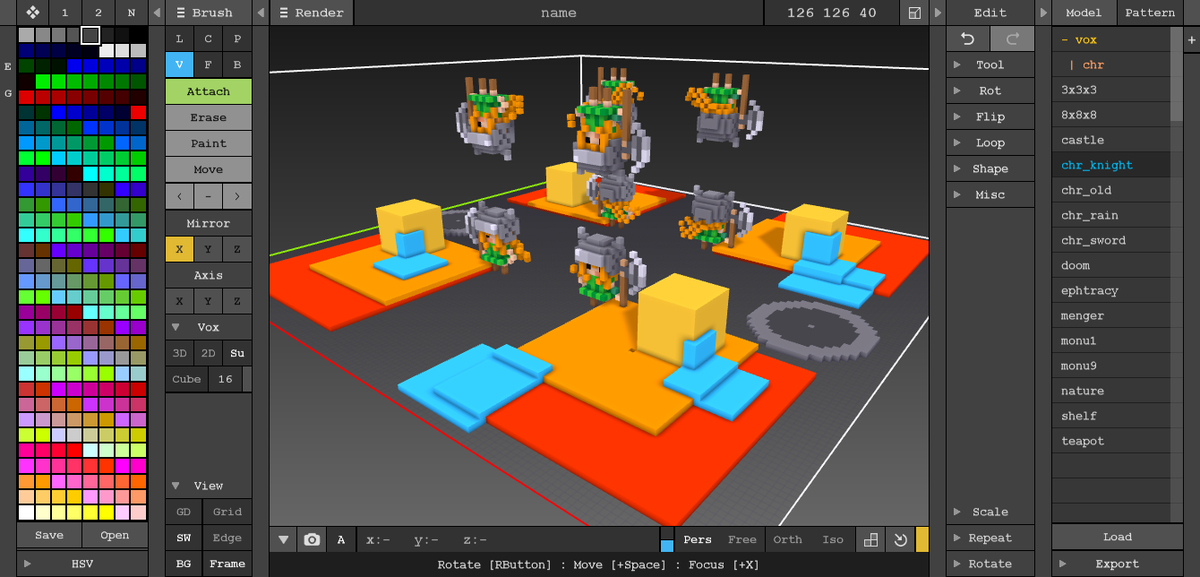The image size is (1200, 577).
Task: Expand the Tool section
Action: pos(990,64)
